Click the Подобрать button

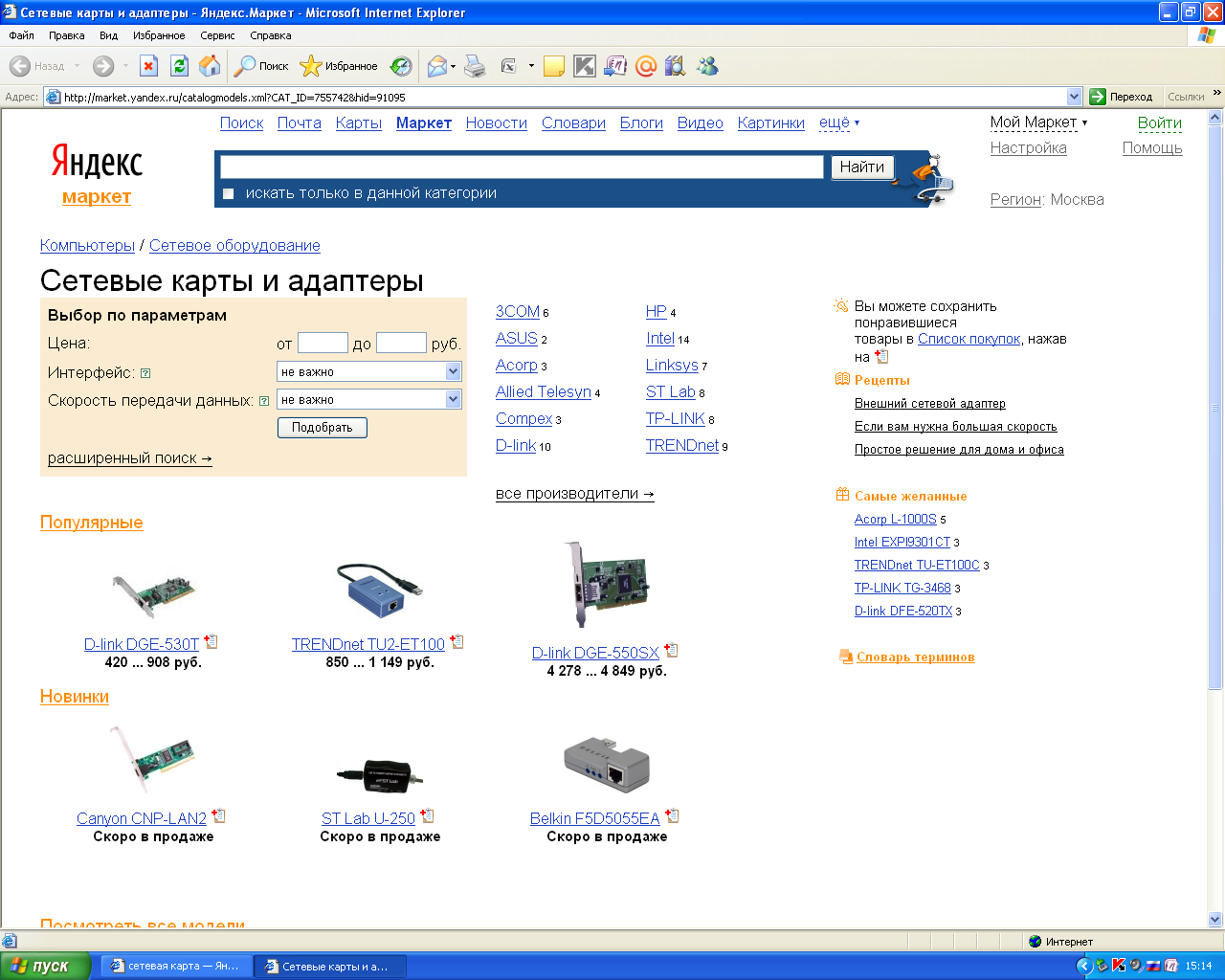[323, 427]
